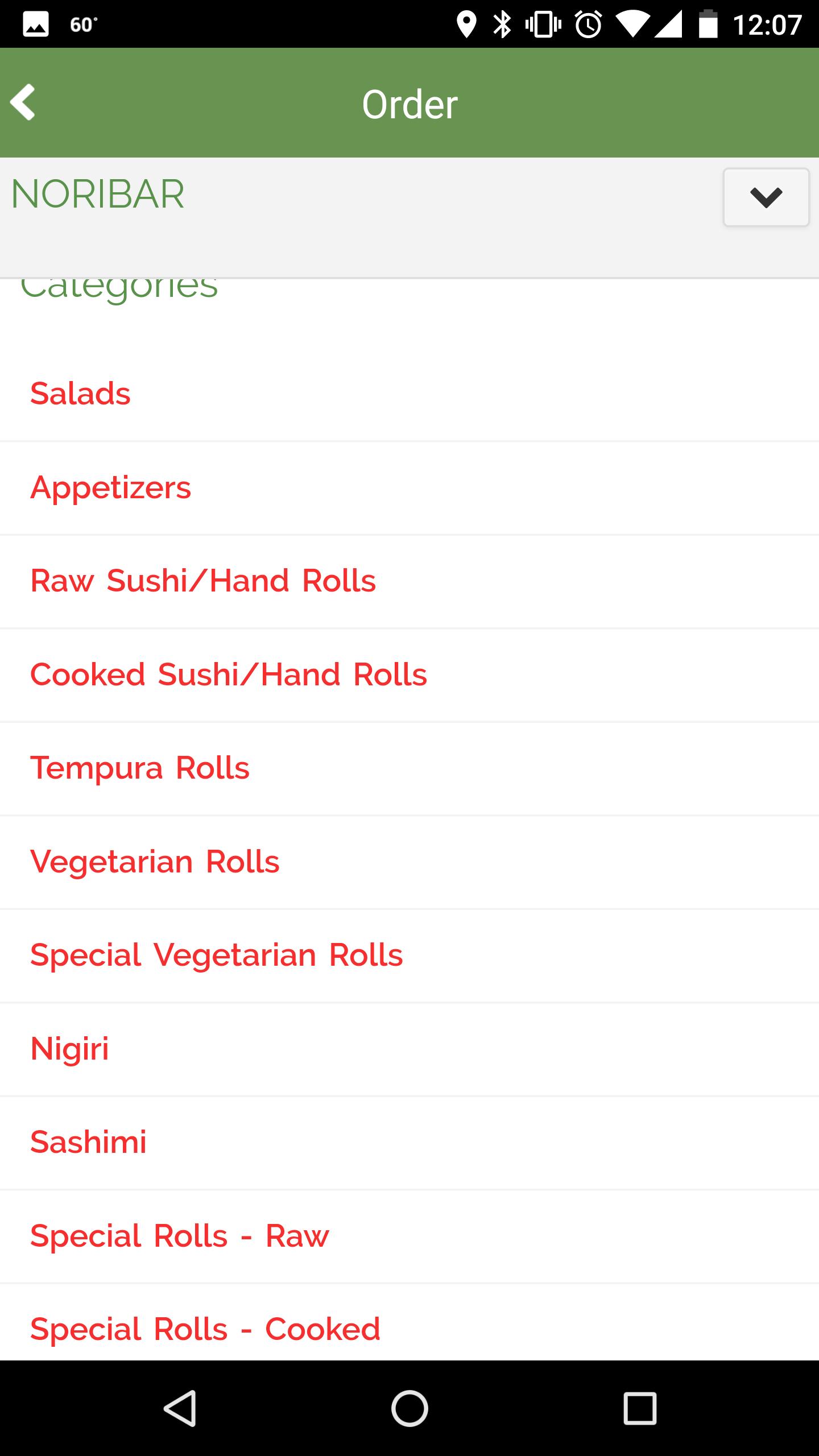The image size is (819, 1456).
Task: Open Special Vegetarian Rolls category
Action: (217, 955)
